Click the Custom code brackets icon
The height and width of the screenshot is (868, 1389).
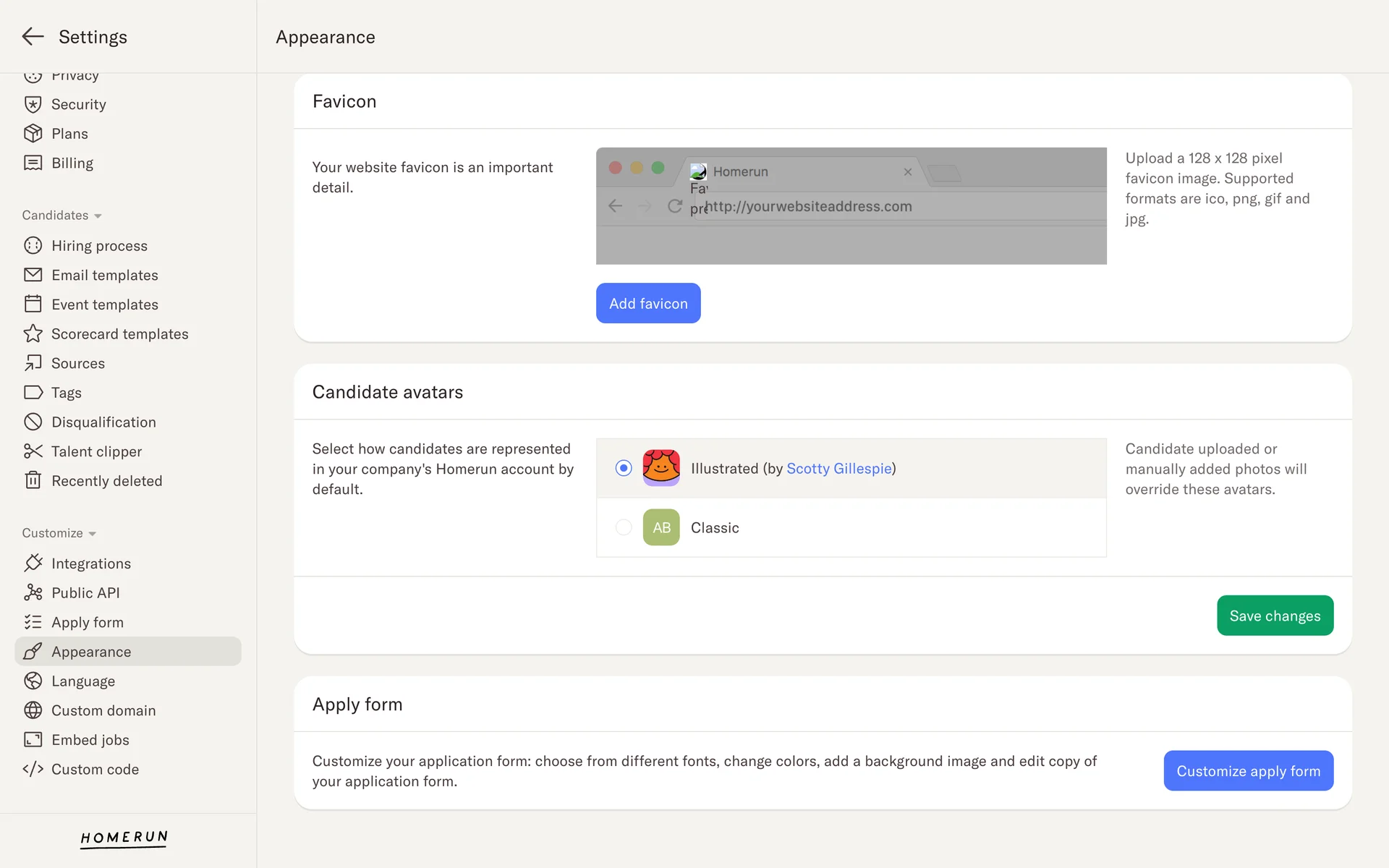coord(33,769)
